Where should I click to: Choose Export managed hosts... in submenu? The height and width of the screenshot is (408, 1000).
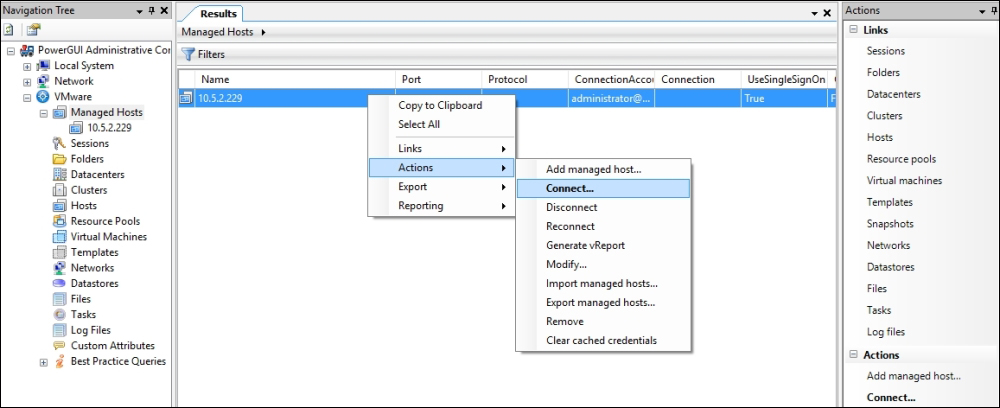click(x=603, y=303)
